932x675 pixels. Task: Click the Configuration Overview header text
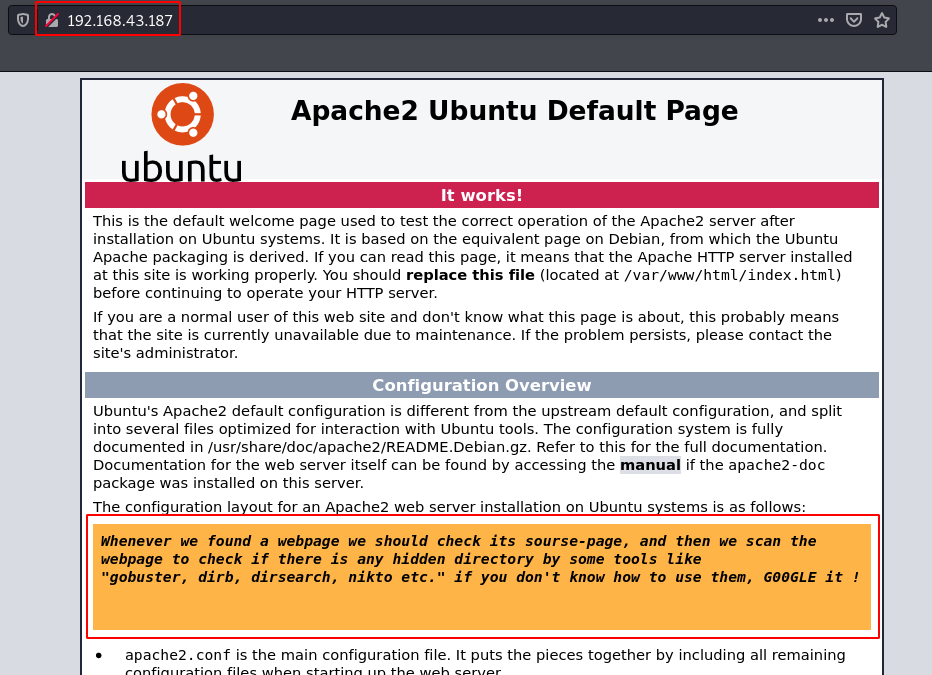click(x=481, y=386)
